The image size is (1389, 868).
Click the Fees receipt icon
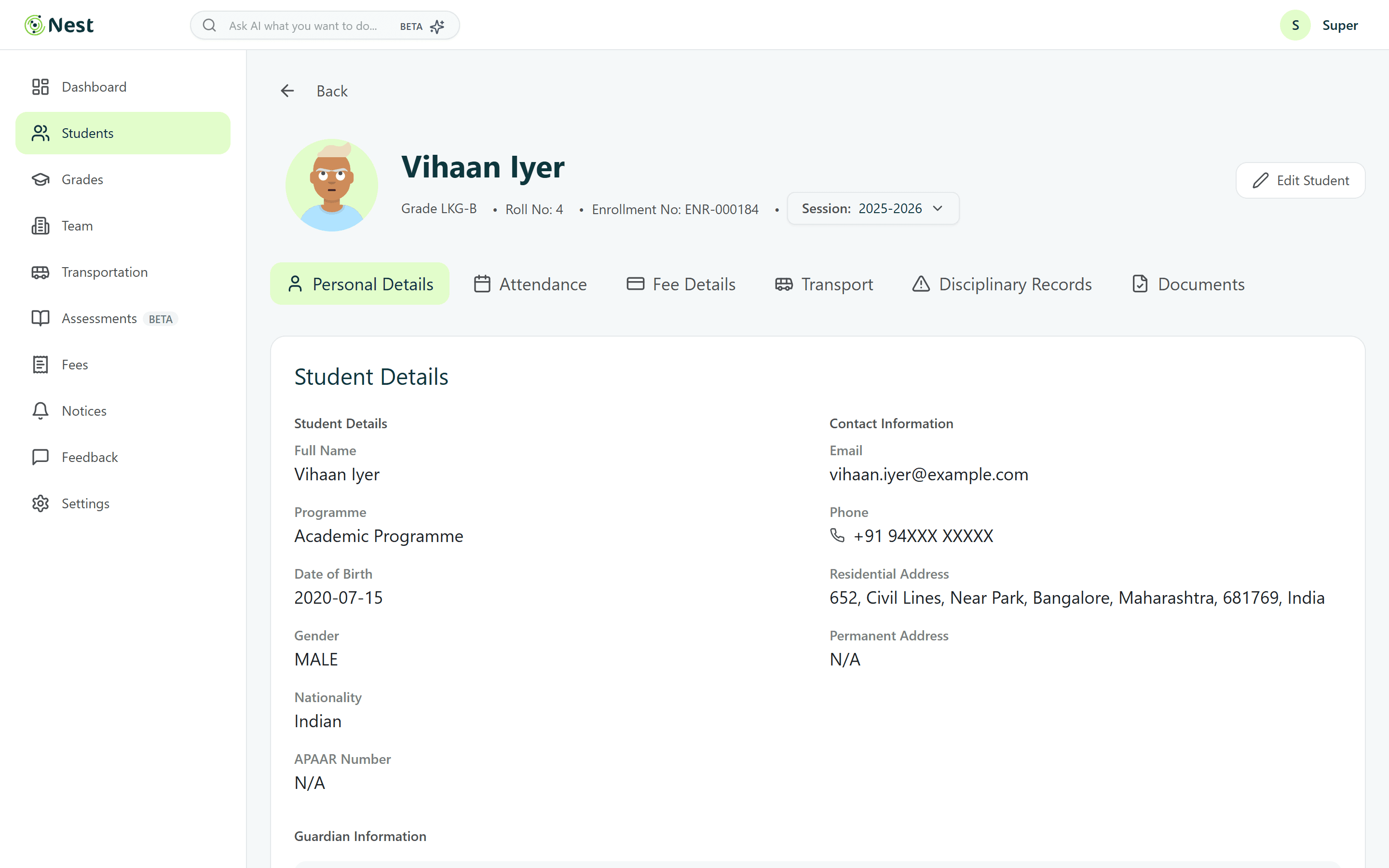pyautogui.click(x=40, y=365)
